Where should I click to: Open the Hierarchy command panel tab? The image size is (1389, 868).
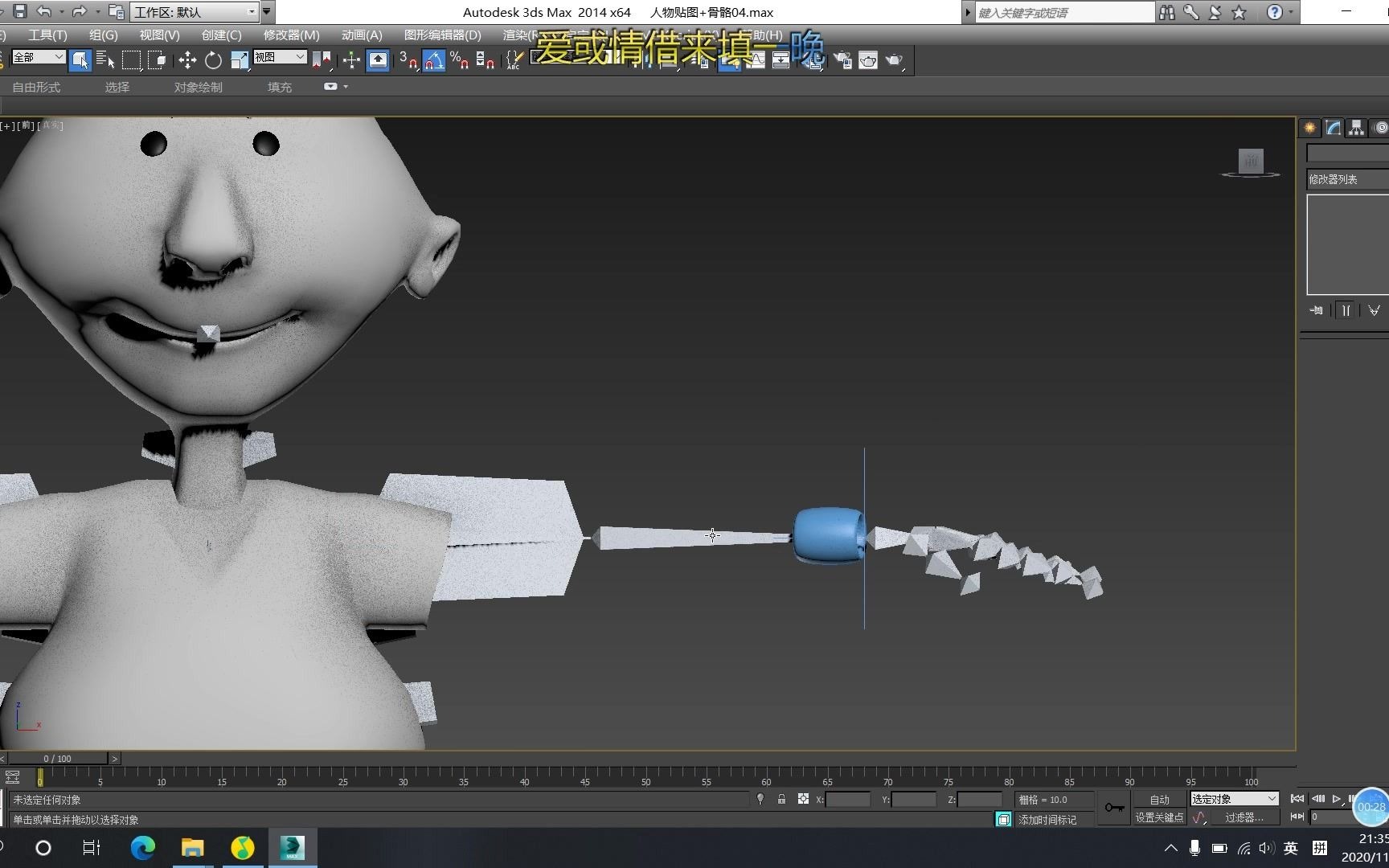(x=1357, y=128)
